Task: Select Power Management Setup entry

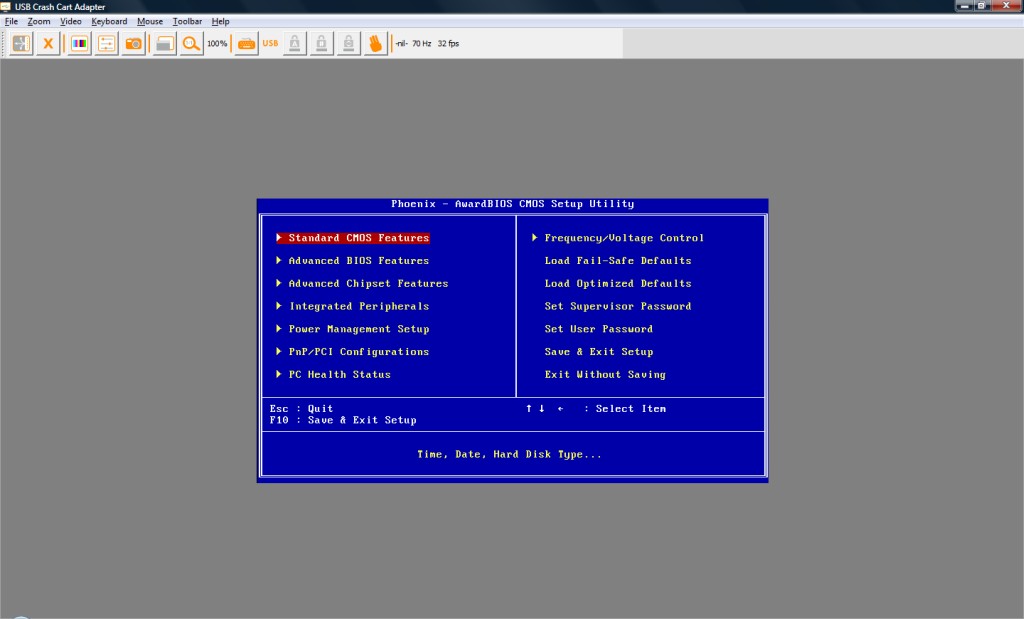Action: click(359, 329)
